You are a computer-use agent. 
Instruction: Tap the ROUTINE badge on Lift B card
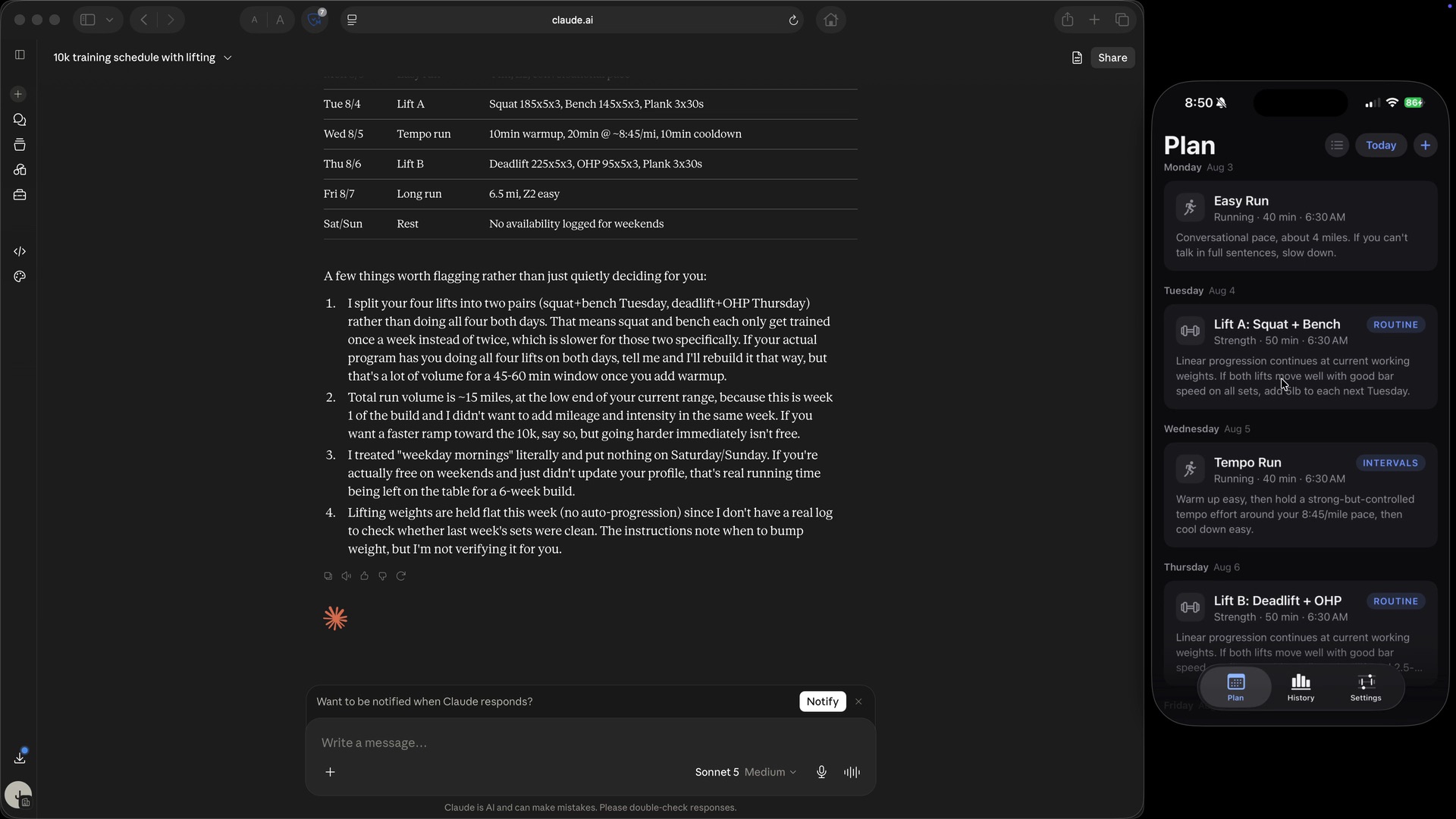[1395, 601]
